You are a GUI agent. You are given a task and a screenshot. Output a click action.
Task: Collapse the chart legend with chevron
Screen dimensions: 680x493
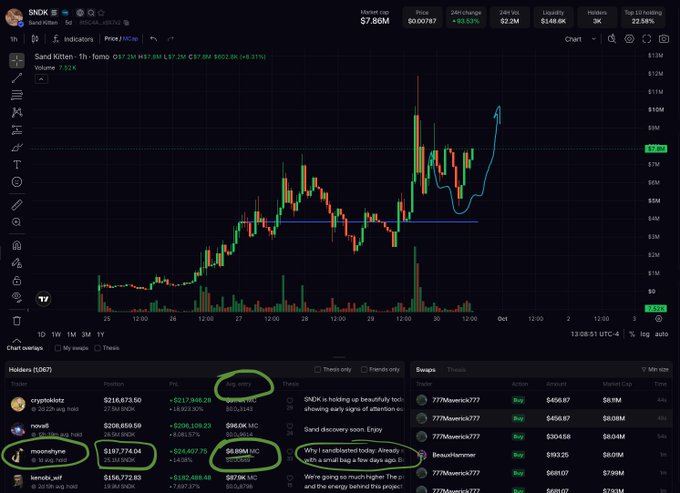tap(41, 79)
